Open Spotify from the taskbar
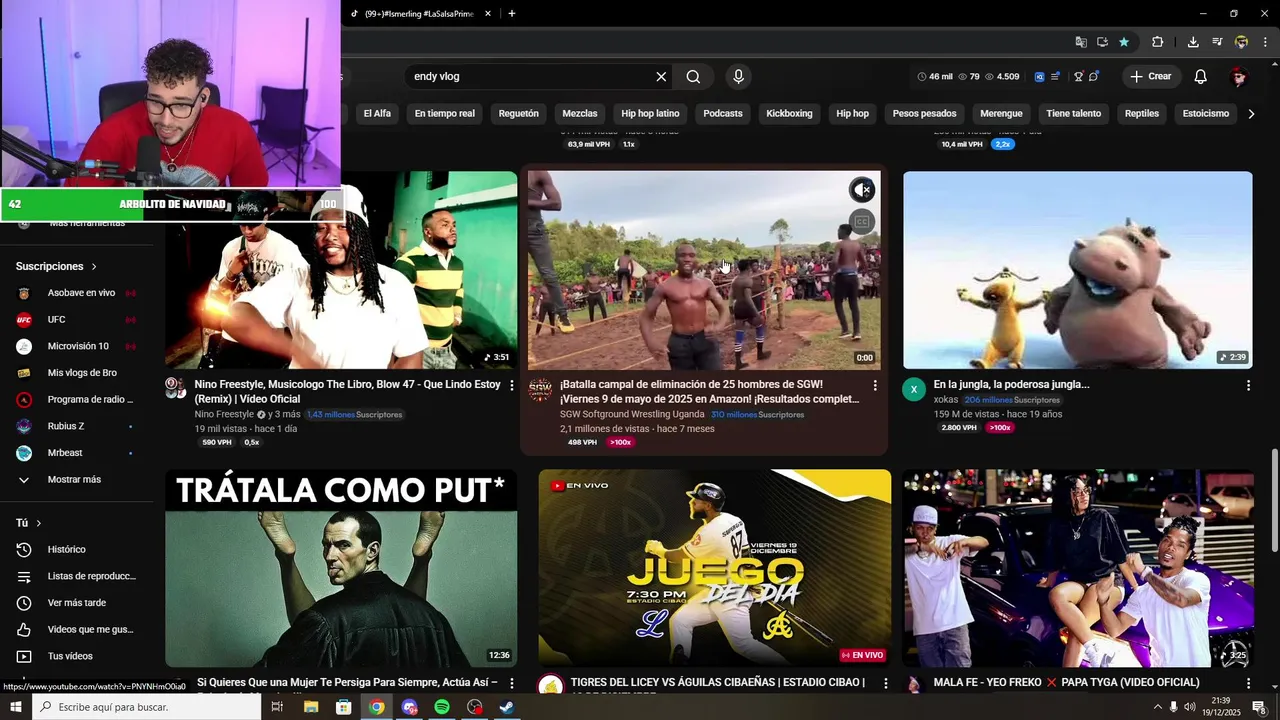 [442, 707]
